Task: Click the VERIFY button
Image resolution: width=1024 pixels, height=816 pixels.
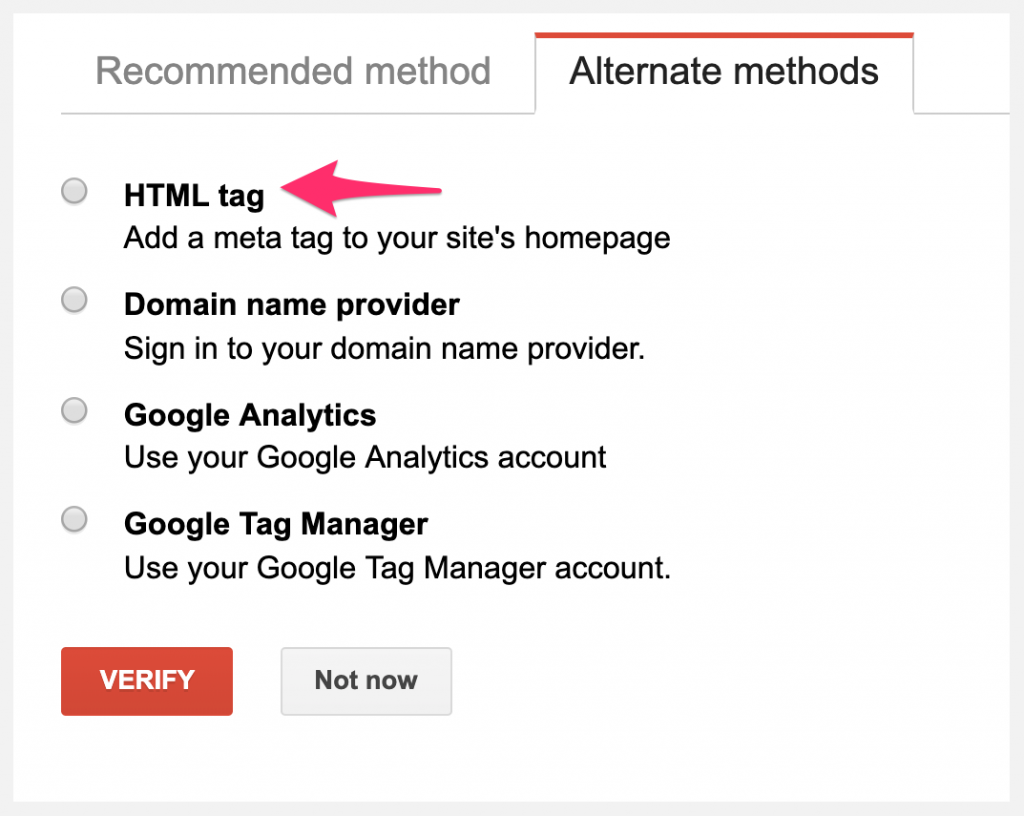Action: coord(146,681)
